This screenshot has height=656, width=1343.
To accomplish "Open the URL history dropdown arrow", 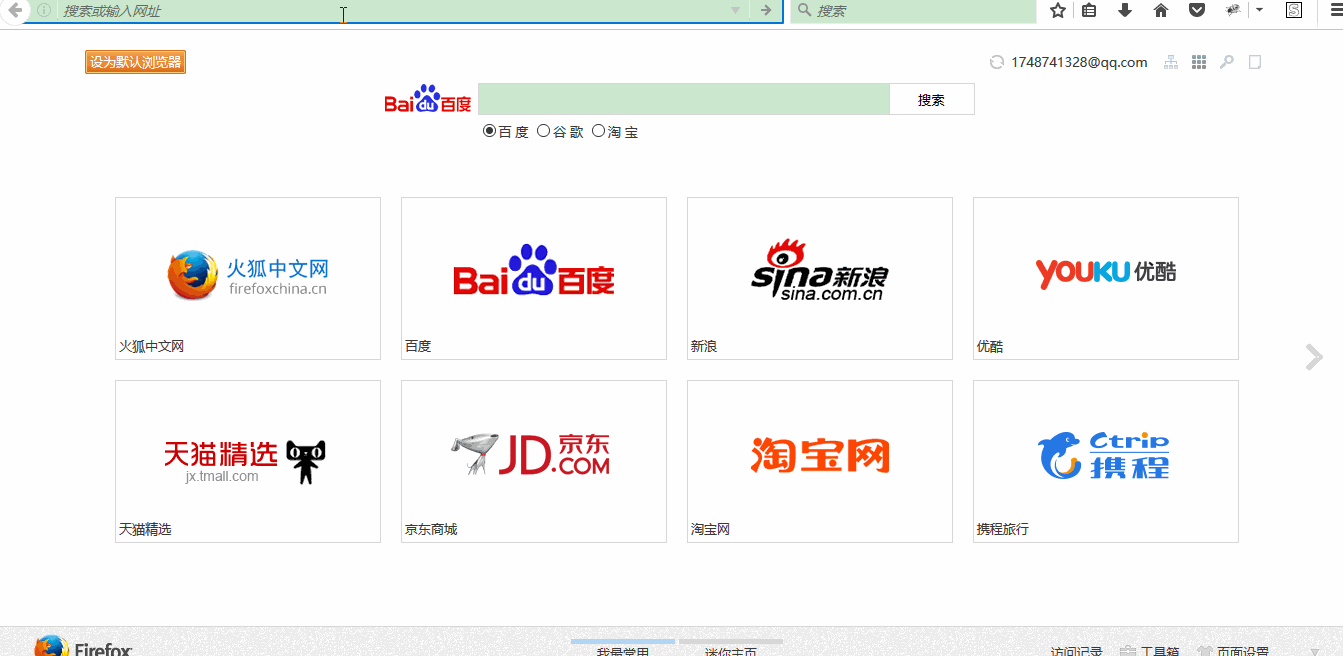I will [x=736, y=10].
